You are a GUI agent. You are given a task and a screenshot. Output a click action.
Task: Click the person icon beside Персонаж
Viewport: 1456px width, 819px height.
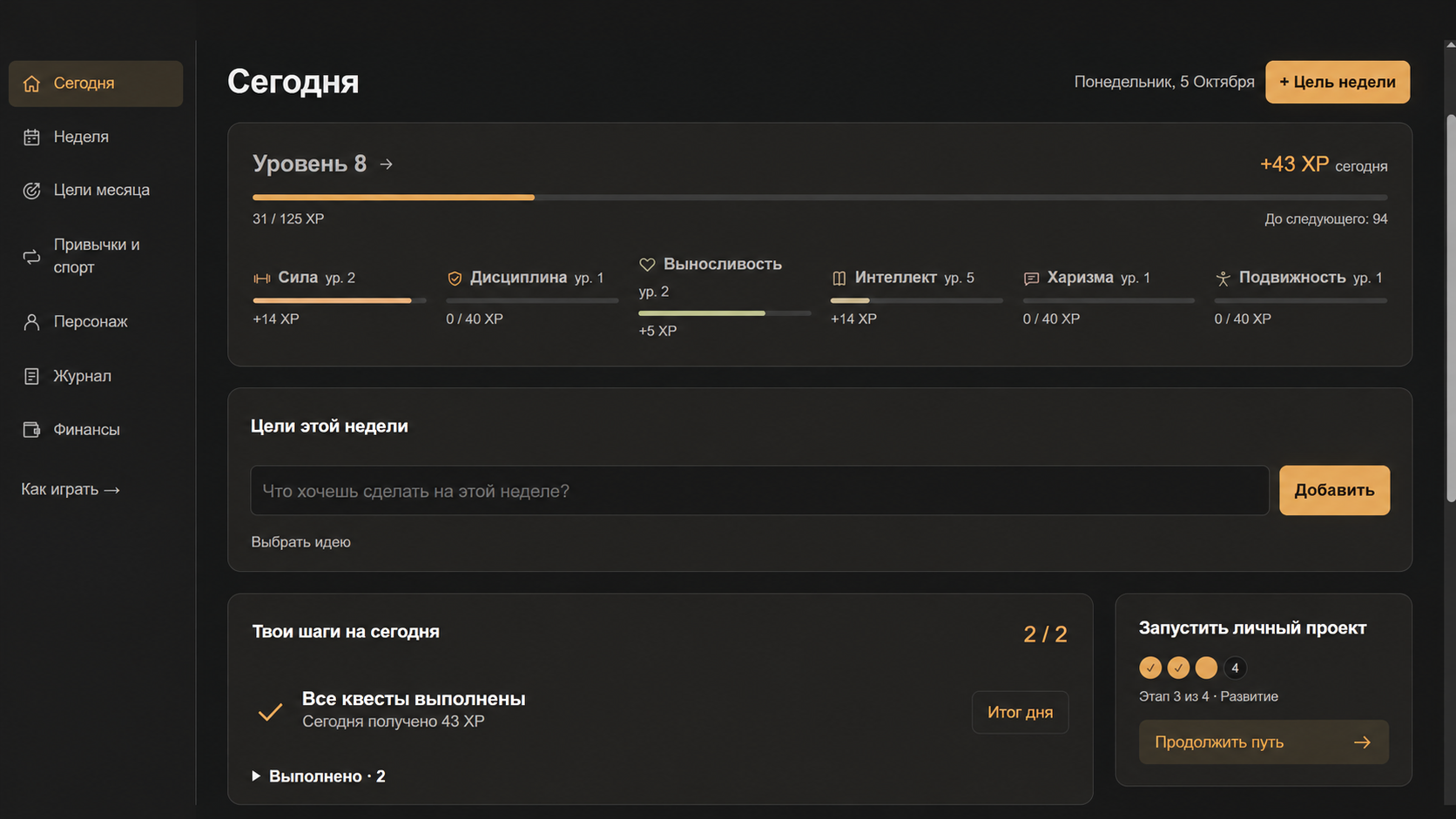[31, 322]
